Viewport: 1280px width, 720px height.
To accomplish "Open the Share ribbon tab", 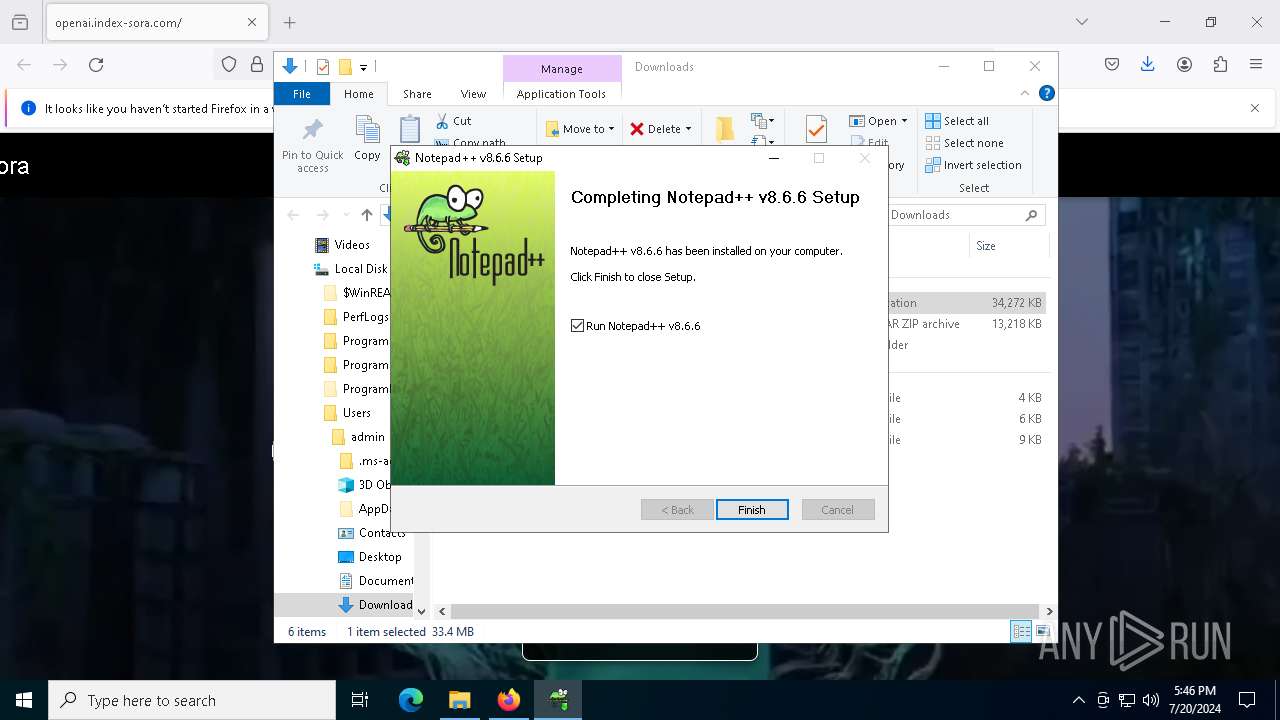I will (x=417, y=94).
